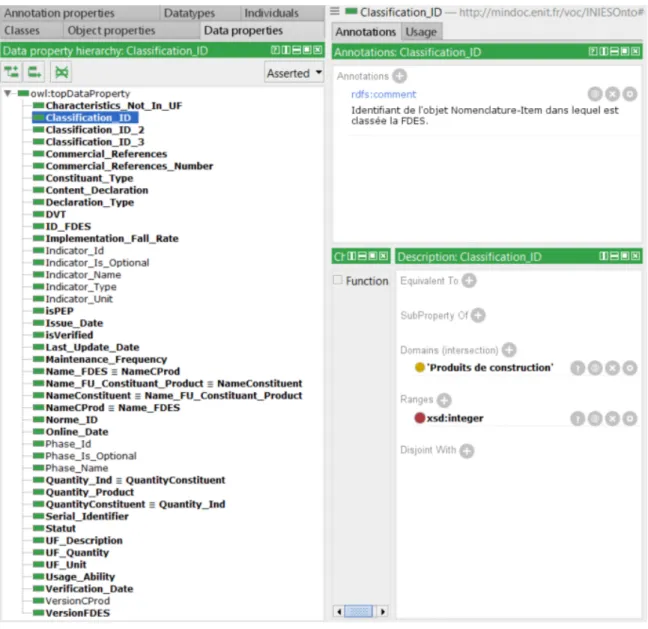Edit the 'Produits de construction' domain
Screen dimensions: 648x629
click(630, 368)
